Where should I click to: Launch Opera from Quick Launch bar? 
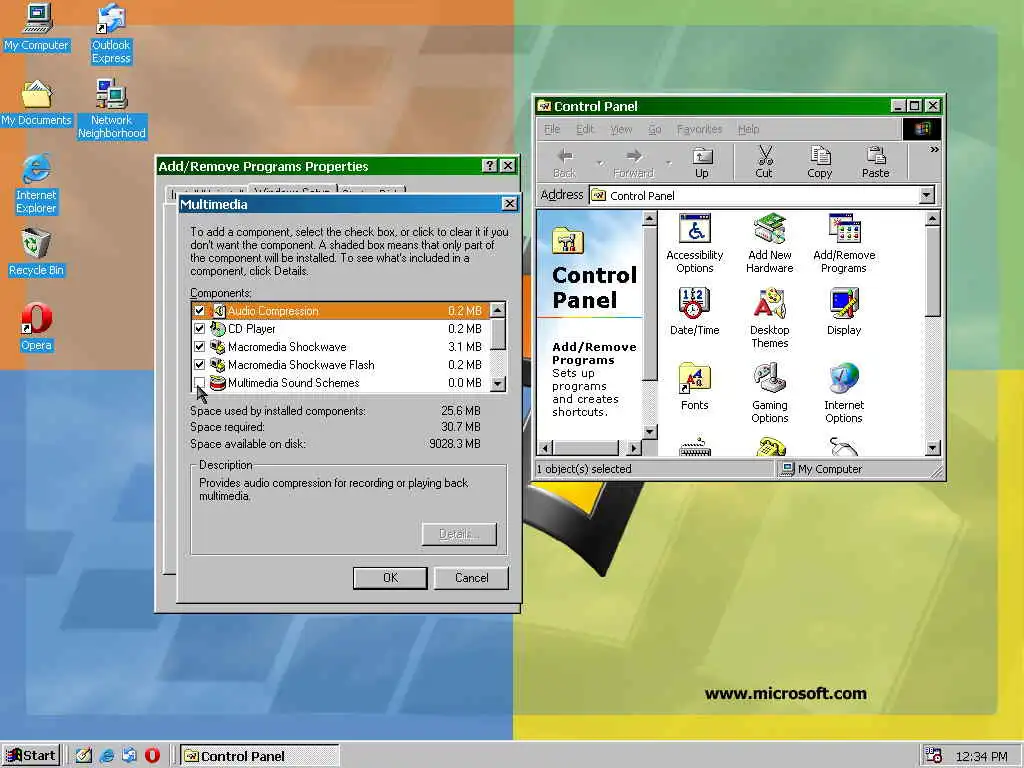point(152,756)
